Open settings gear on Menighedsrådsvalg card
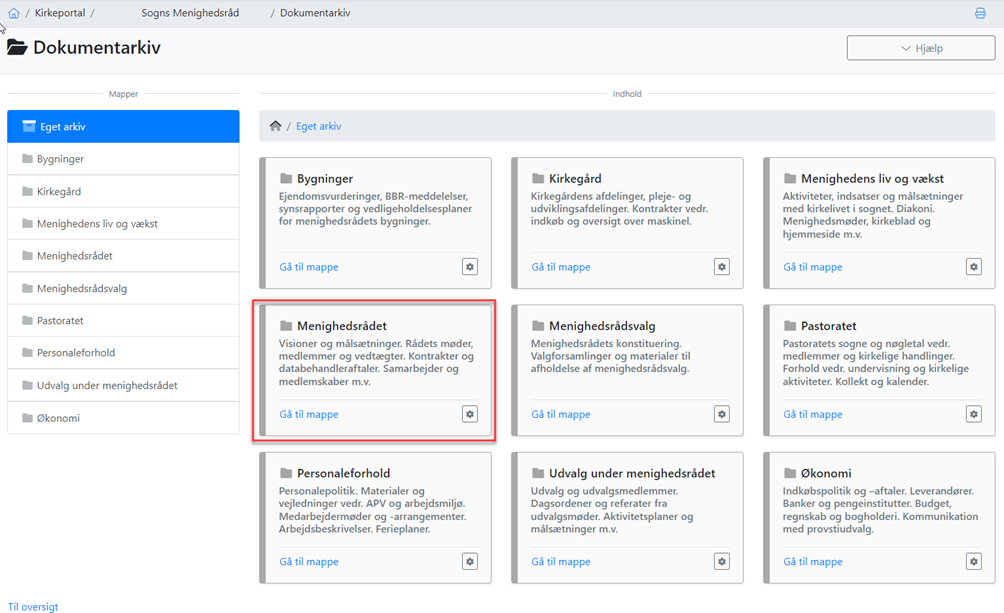 [x=722, y=414]
